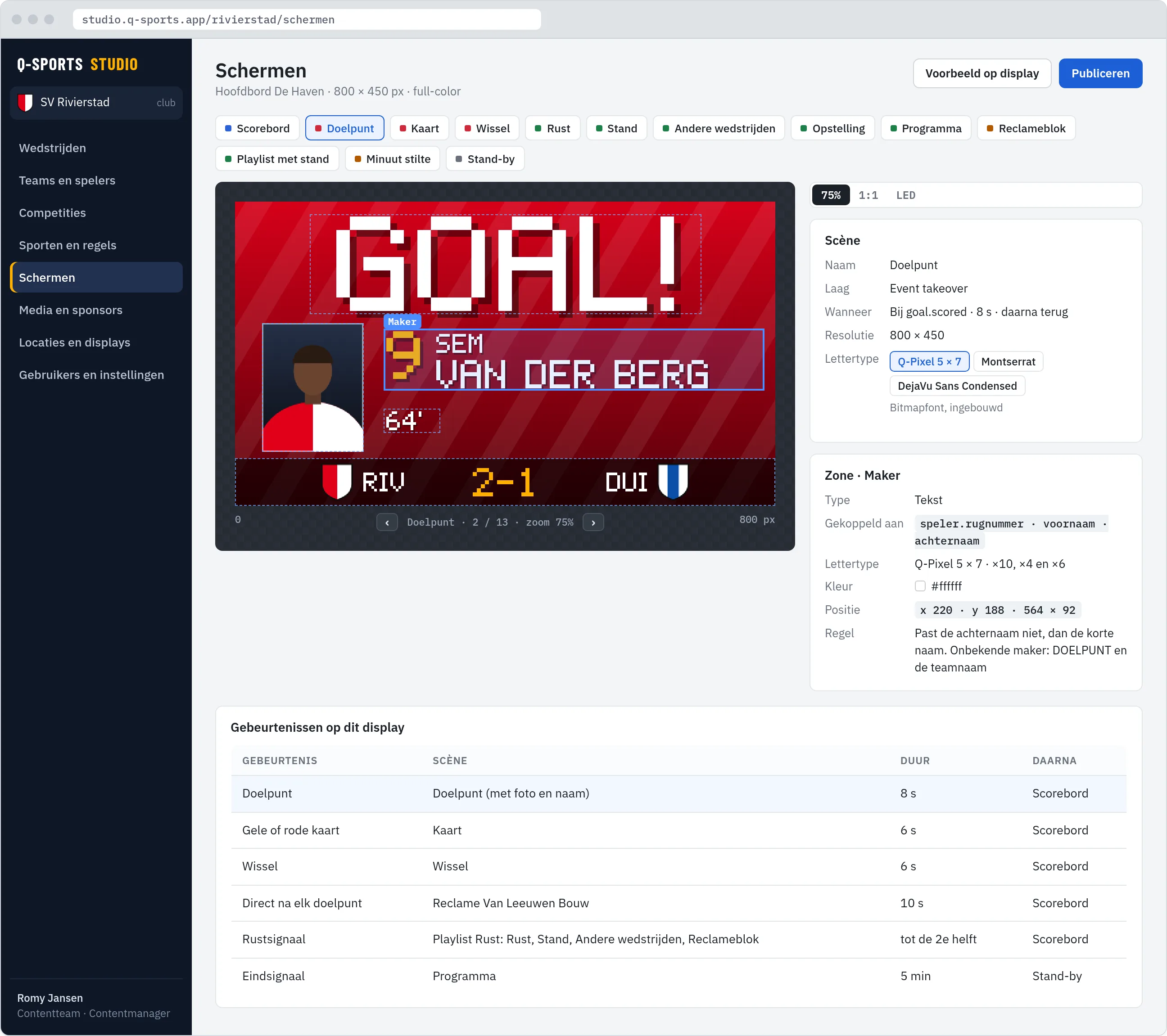Image resolution: width=1167 pixels, height=1036 pixels.
Task: Click SV Rivierstad club shield icon
Action: (25, 103)
